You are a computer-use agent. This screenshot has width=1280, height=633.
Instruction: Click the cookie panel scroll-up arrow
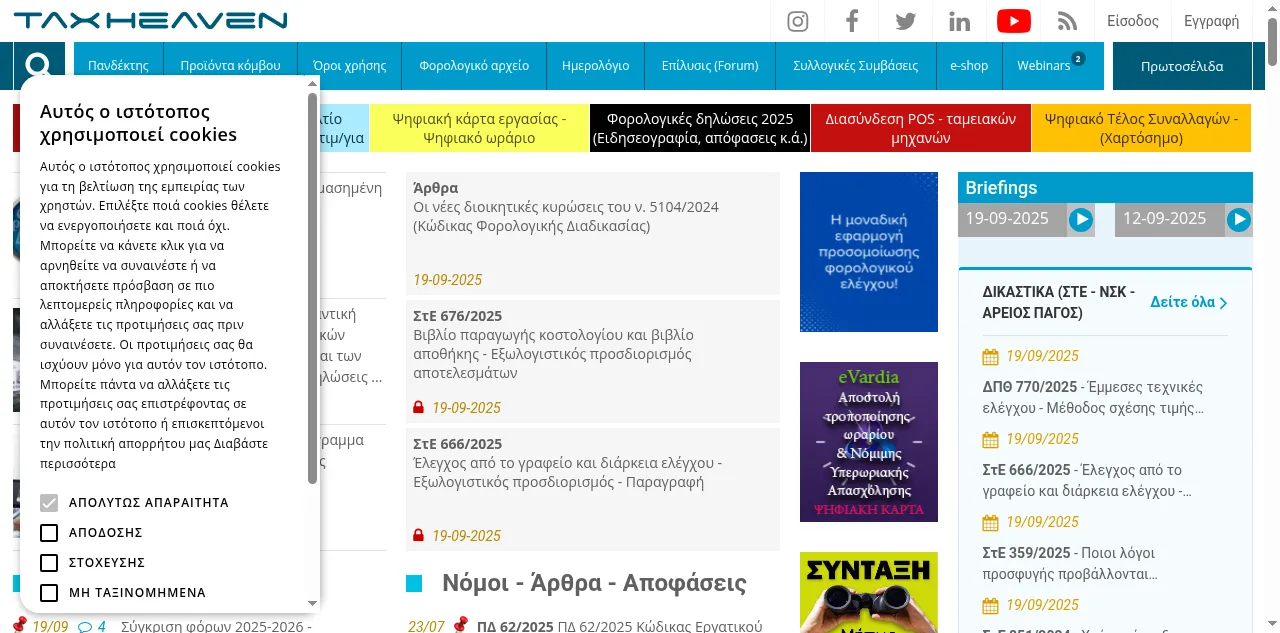pyautogui.click(x=312, y=86)
